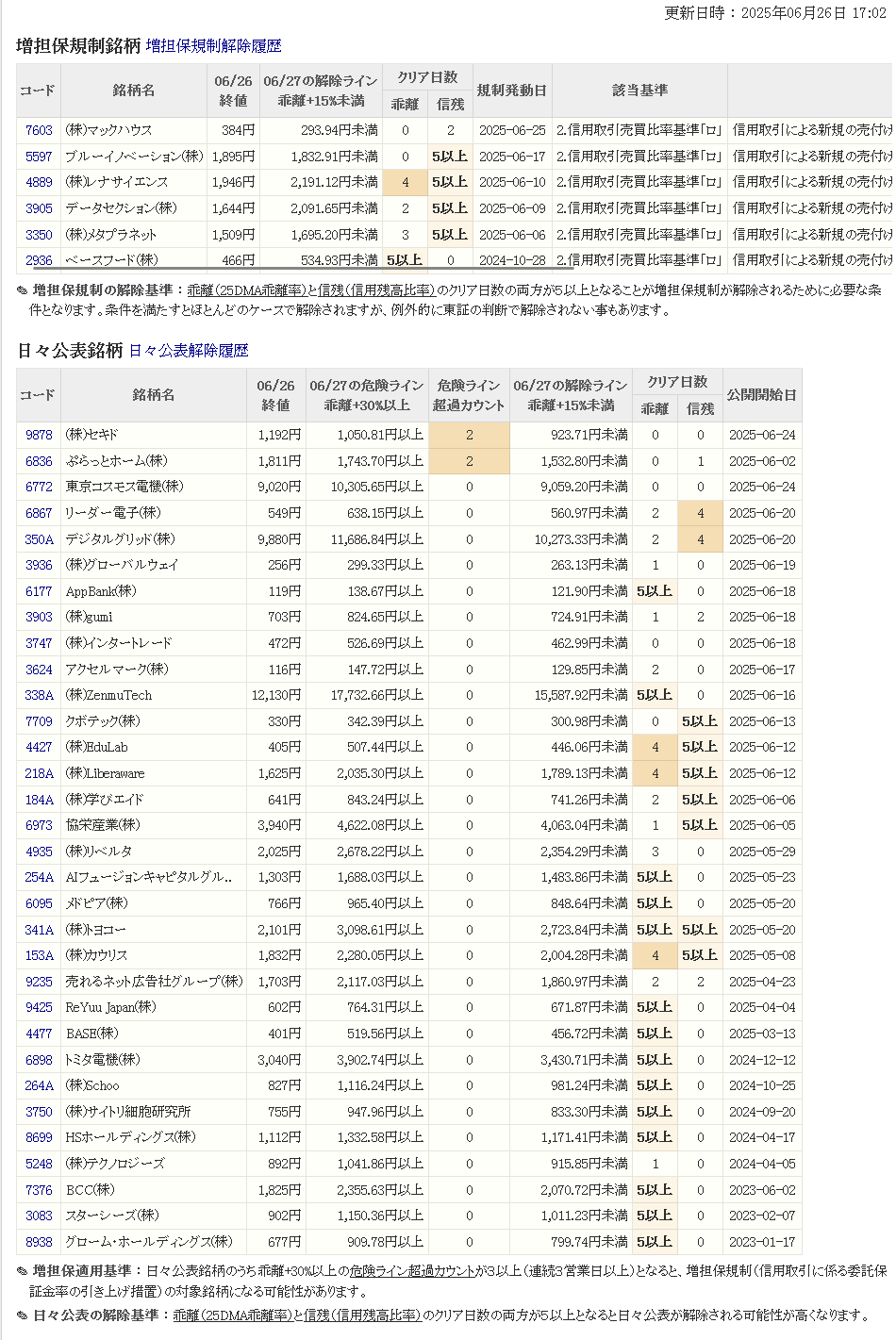Select the name AppBank(株)
The image size is (896, 1340).
pyautogui.click(x=101, y=591)
